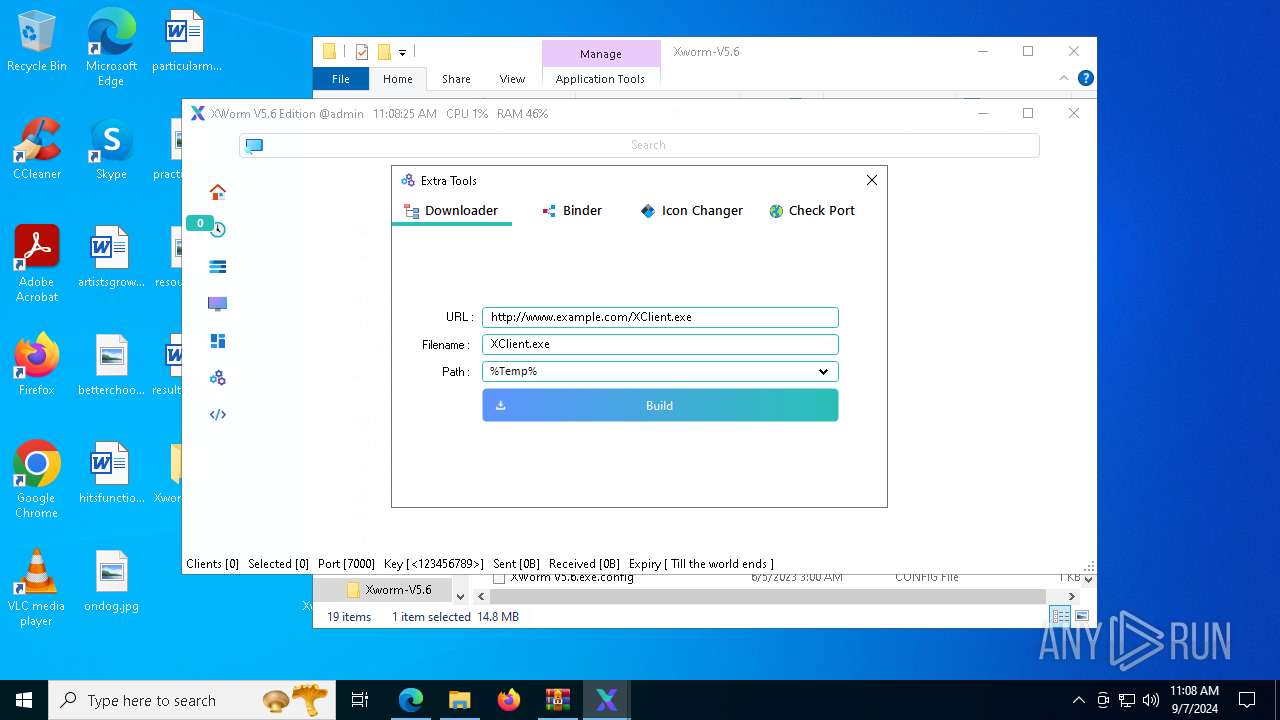Show hidden system tray icons
The image size is (1280, 720).
pyautogui.click(x=1078, y=700)
